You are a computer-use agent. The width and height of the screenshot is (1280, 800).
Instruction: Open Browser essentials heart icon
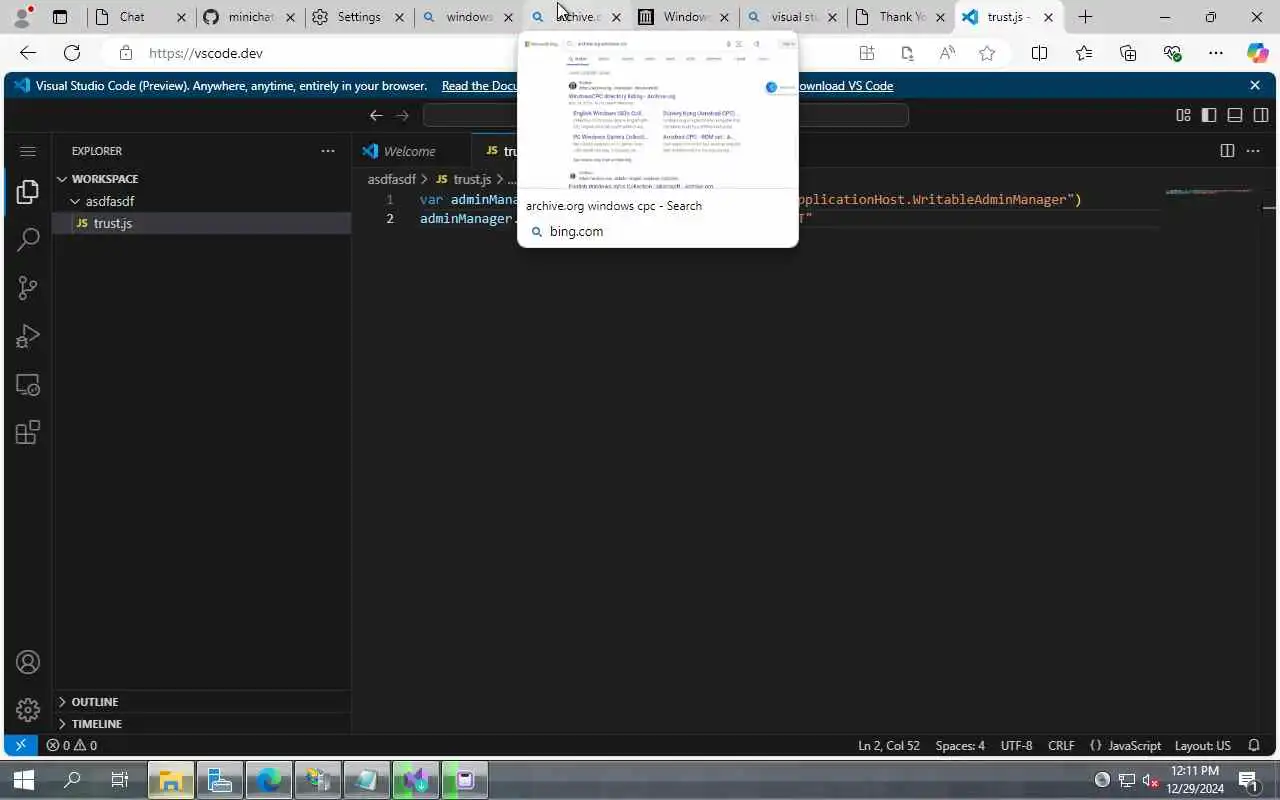[1172, 53]
